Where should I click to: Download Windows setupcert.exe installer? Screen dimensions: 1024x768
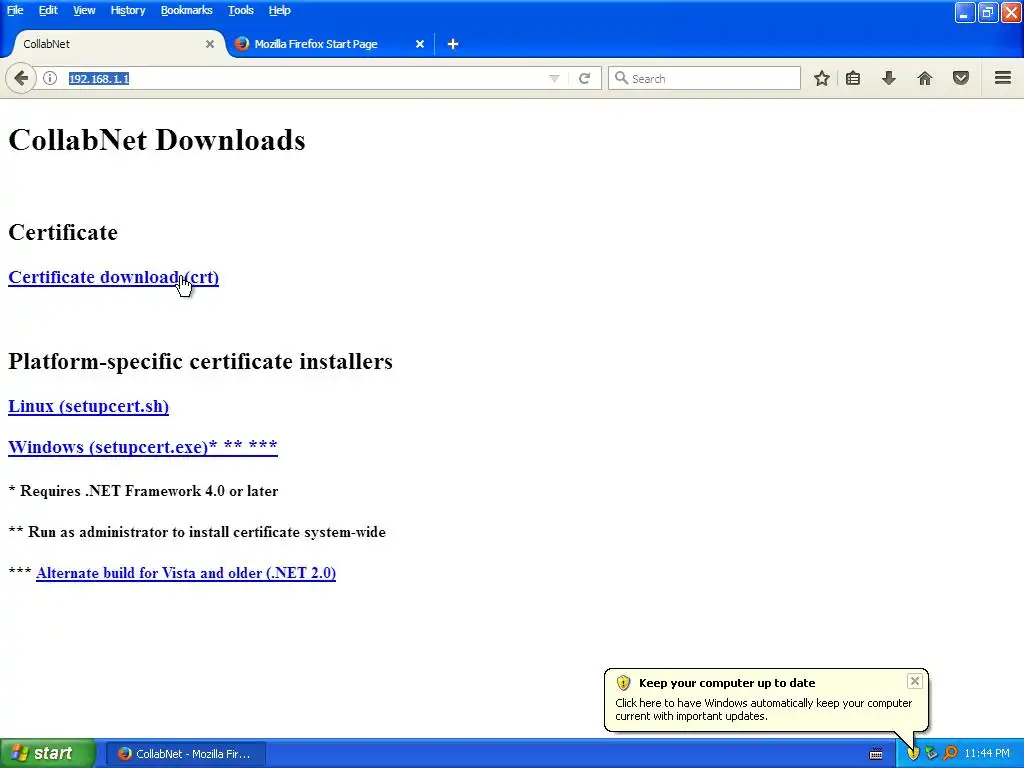point(143,447)
